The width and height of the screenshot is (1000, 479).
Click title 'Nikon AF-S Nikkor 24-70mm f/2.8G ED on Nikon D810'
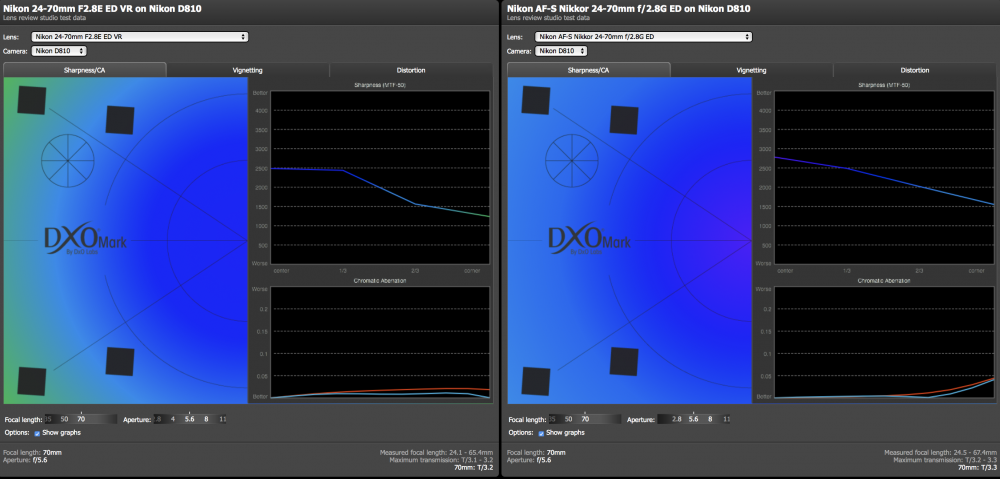pyautogui.click(x=628, y=8)
